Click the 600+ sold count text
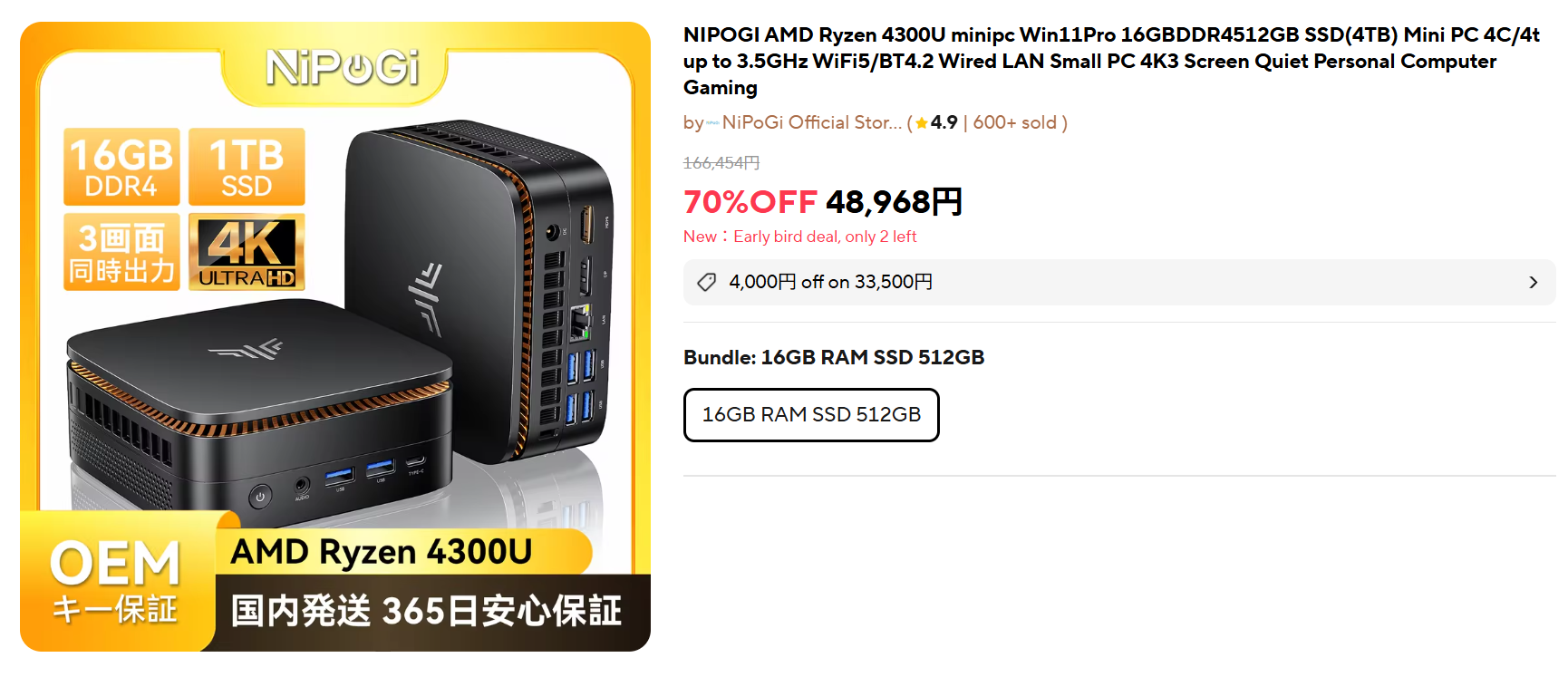 pos(1015,122)
